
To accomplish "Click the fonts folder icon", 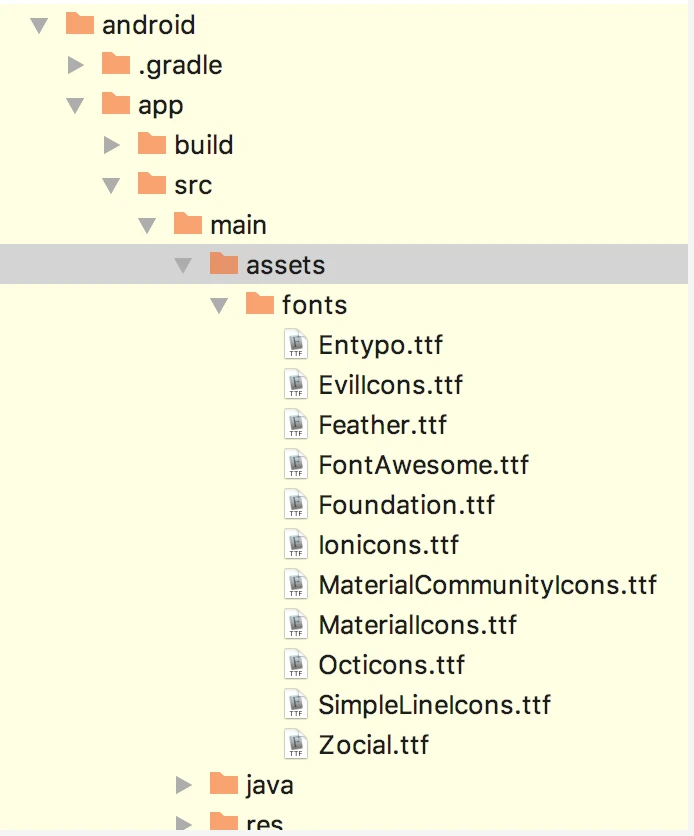I will tap(260, 303).
